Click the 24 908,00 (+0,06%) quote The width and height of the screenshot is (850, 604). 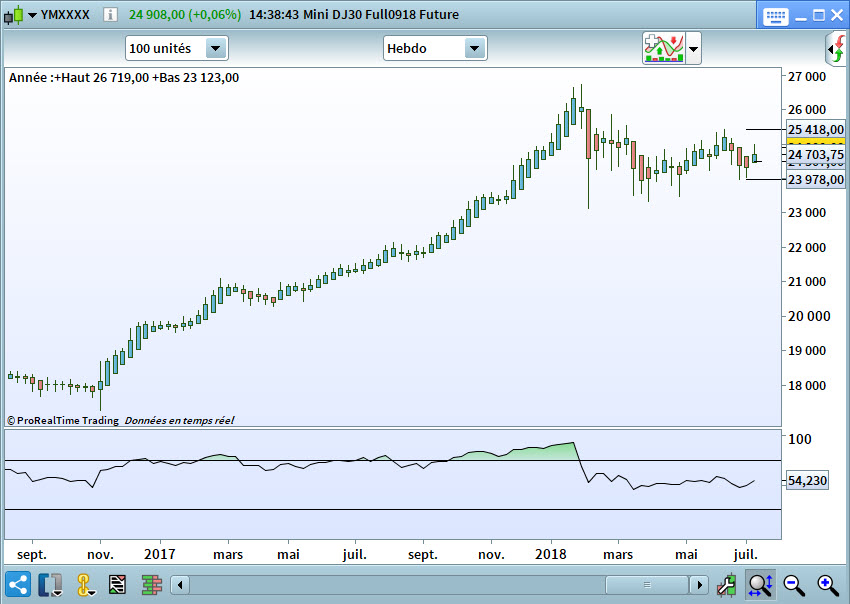185,15
